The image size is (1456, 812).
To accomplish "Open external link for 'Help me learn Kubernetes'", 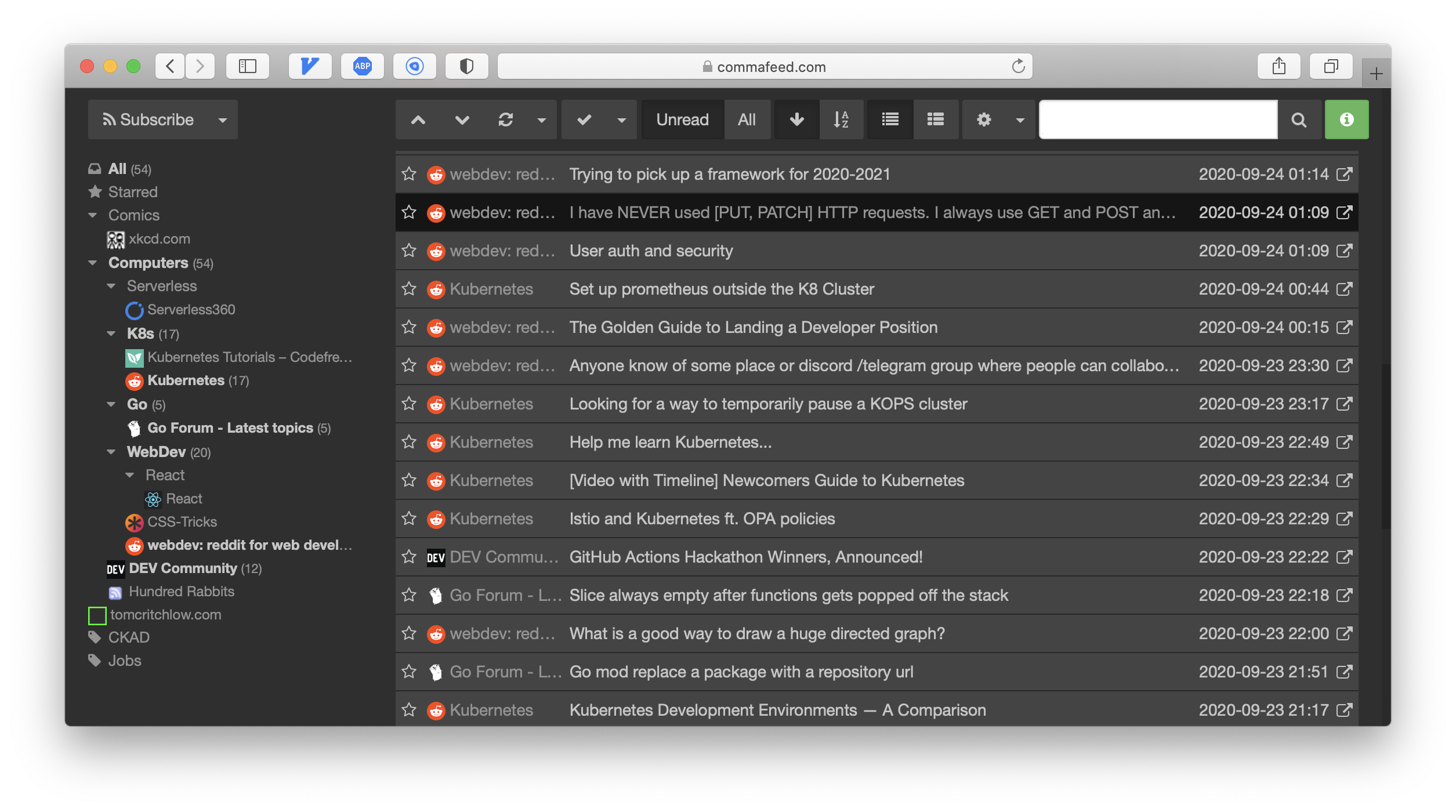I will [1345, 442].
